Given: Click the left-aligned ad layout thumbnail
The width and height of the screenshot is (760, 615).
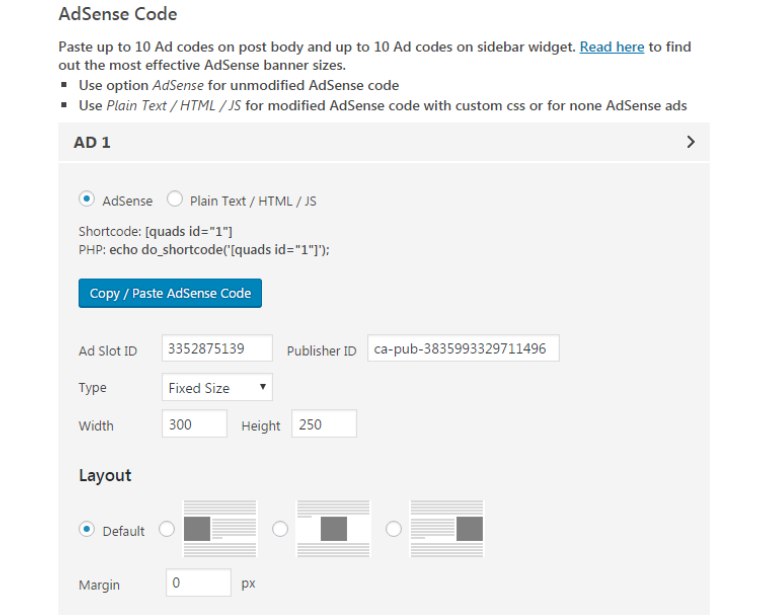Looking at the screenshot, I should click(x=220, y=529).
